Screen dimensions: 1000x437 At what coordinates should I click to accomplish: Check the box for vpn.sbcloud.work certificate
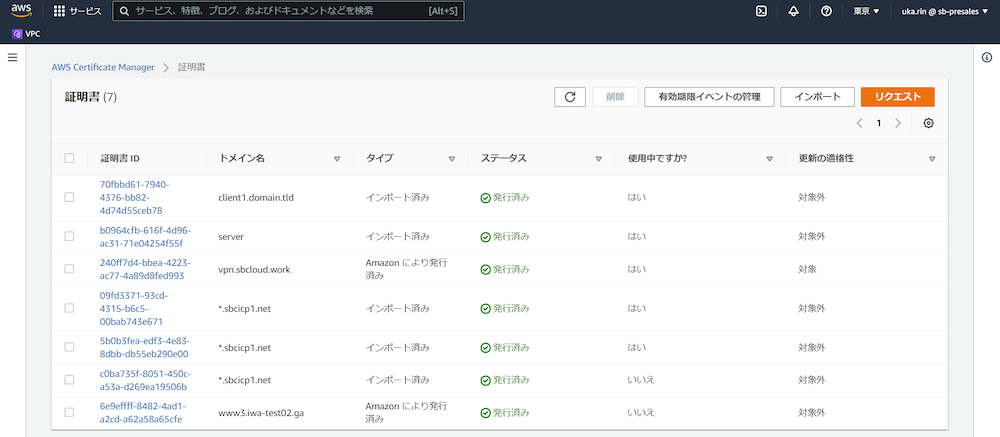pos(69,269)
